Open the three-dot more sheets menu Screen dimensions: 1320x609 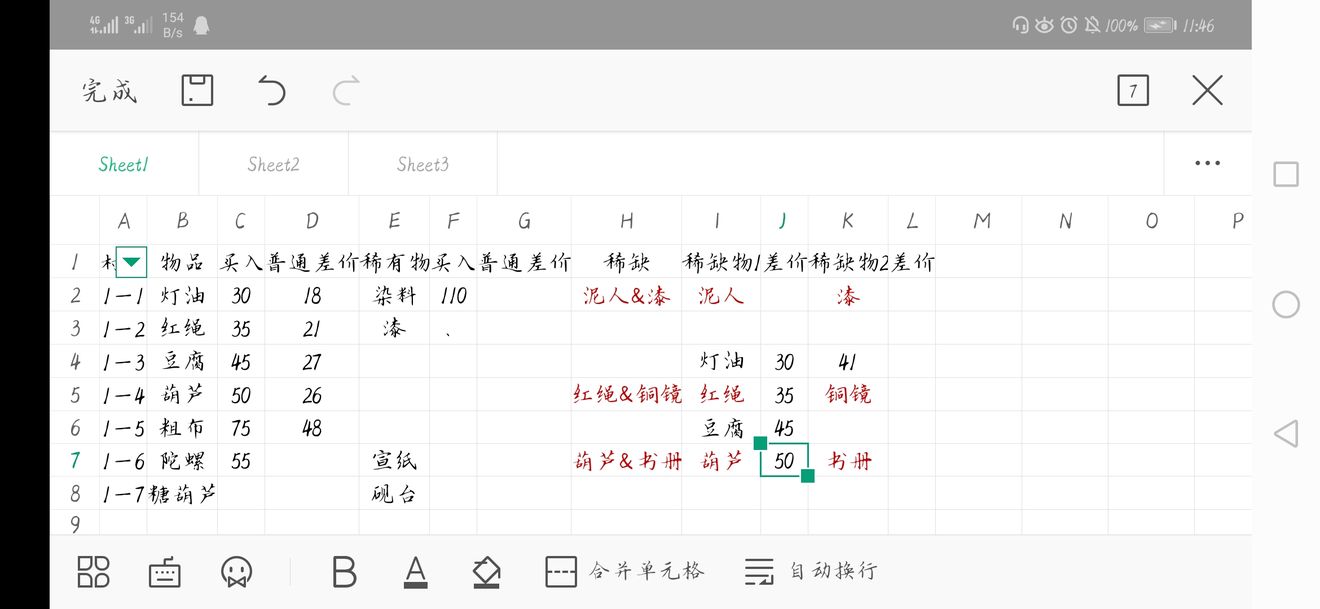tap(1207, 164)
